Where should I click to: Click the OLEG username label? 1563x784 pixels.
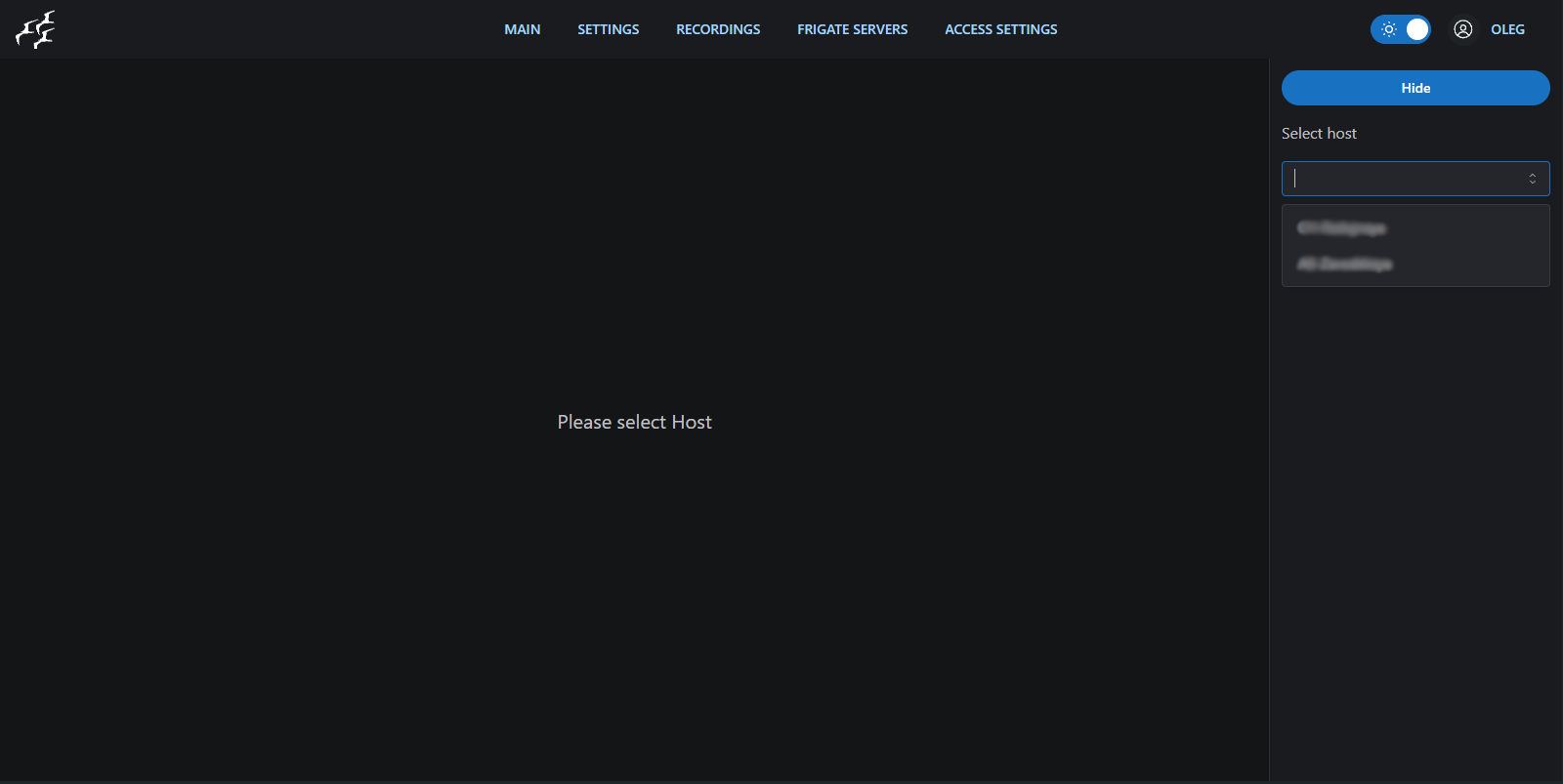click(x=1506, y=29)
